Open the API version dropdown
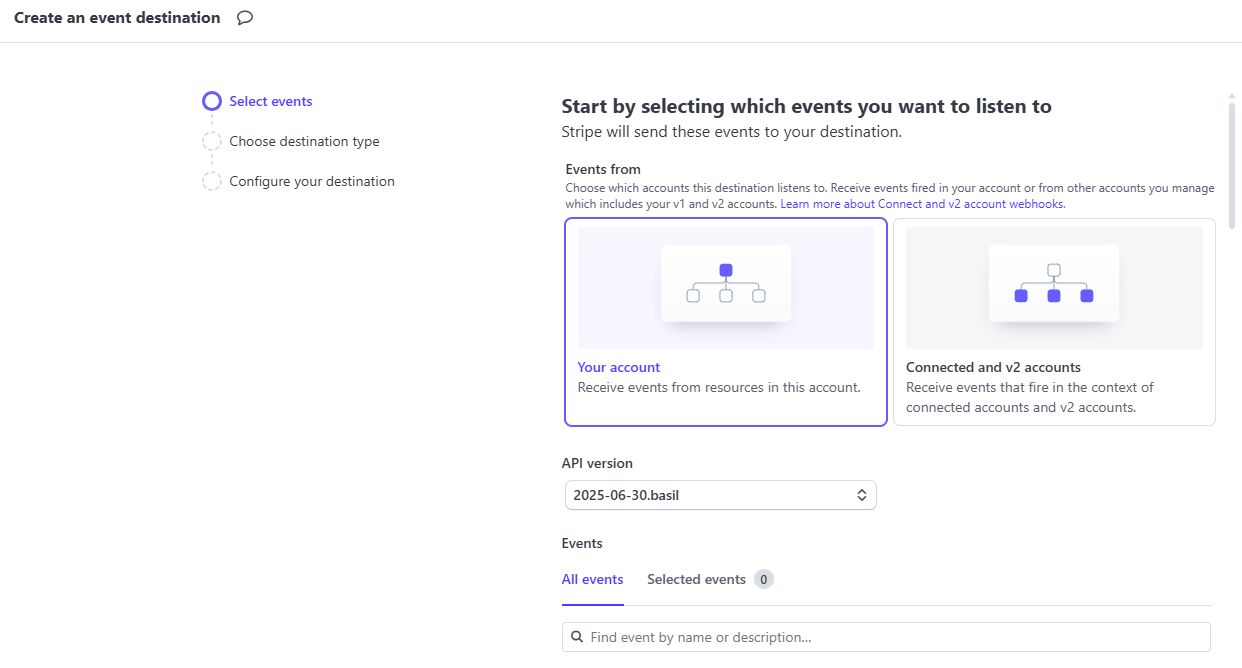 (x=719, y=495)
